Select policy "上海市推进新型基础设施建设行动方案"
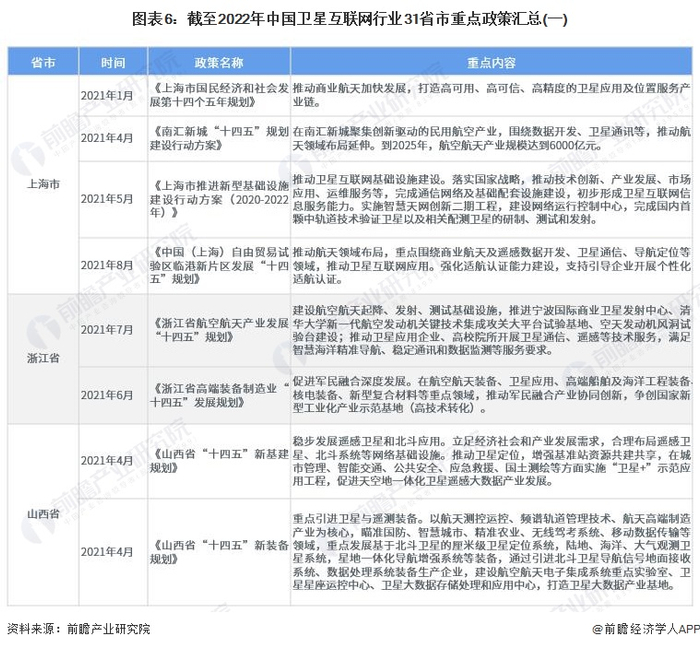 coord(219,199)
